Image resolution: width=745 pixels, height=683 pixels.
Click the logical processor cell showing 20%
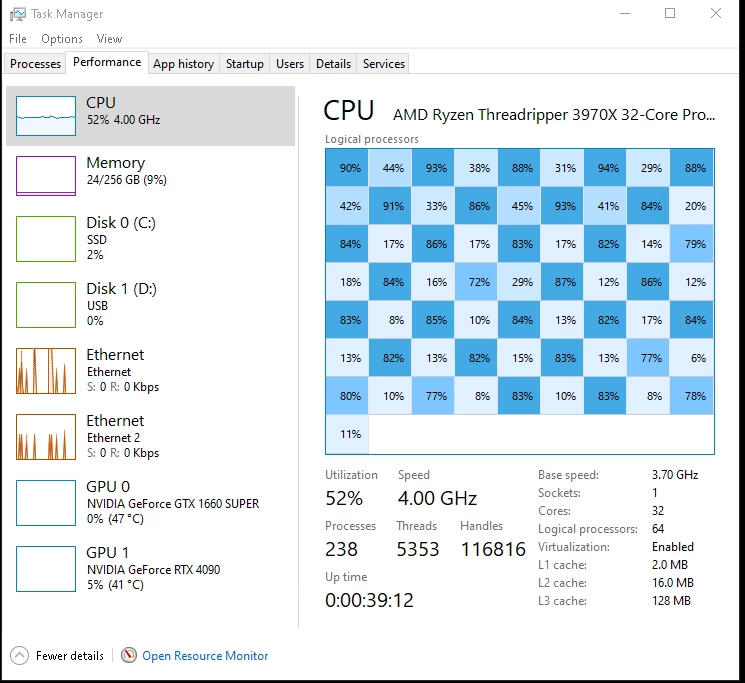pyautogui.click(x=692, y=206)
